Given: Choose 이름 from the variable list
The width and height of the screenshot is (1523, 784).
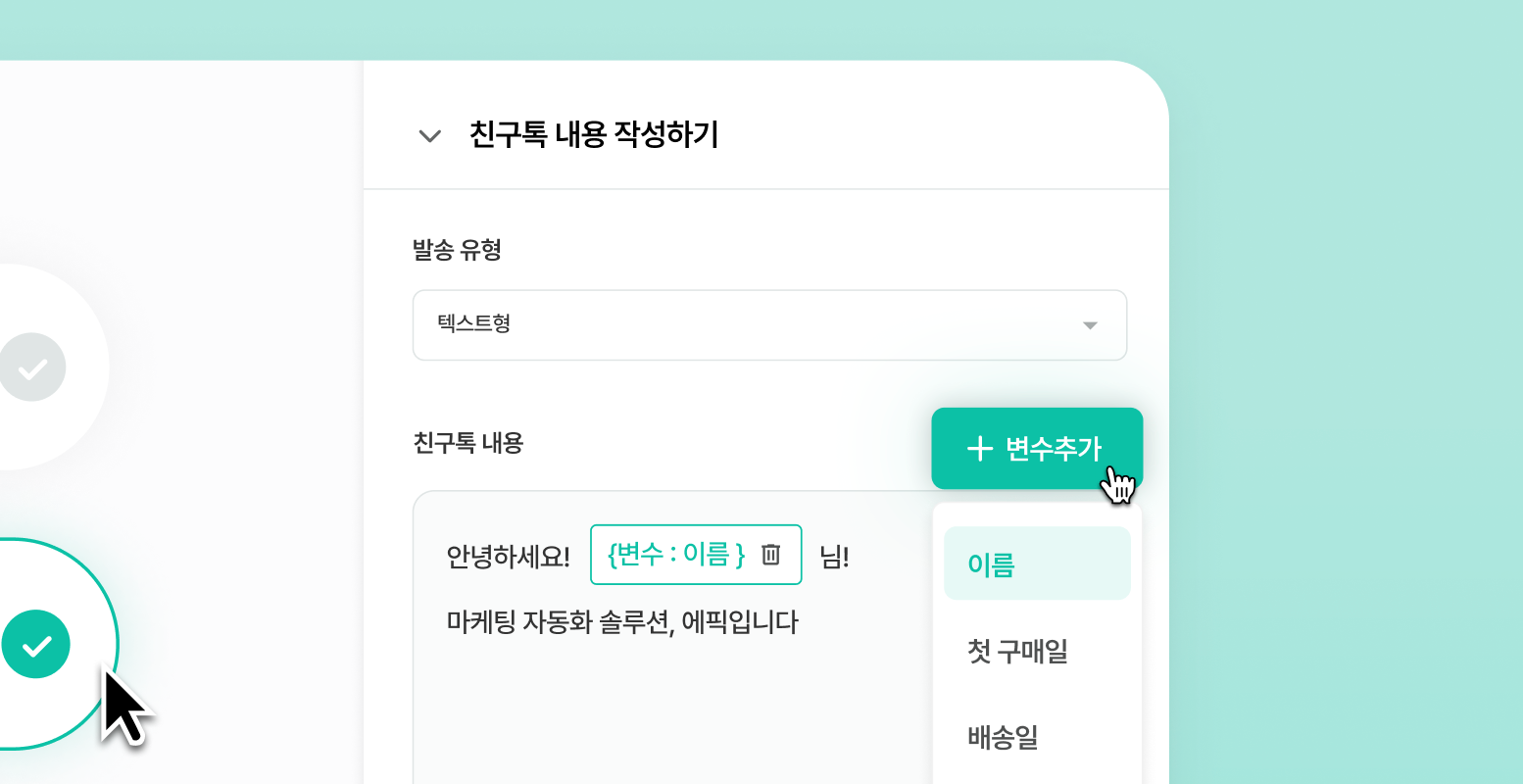Looking at the screenshot, I should [x=1036, y=563].
